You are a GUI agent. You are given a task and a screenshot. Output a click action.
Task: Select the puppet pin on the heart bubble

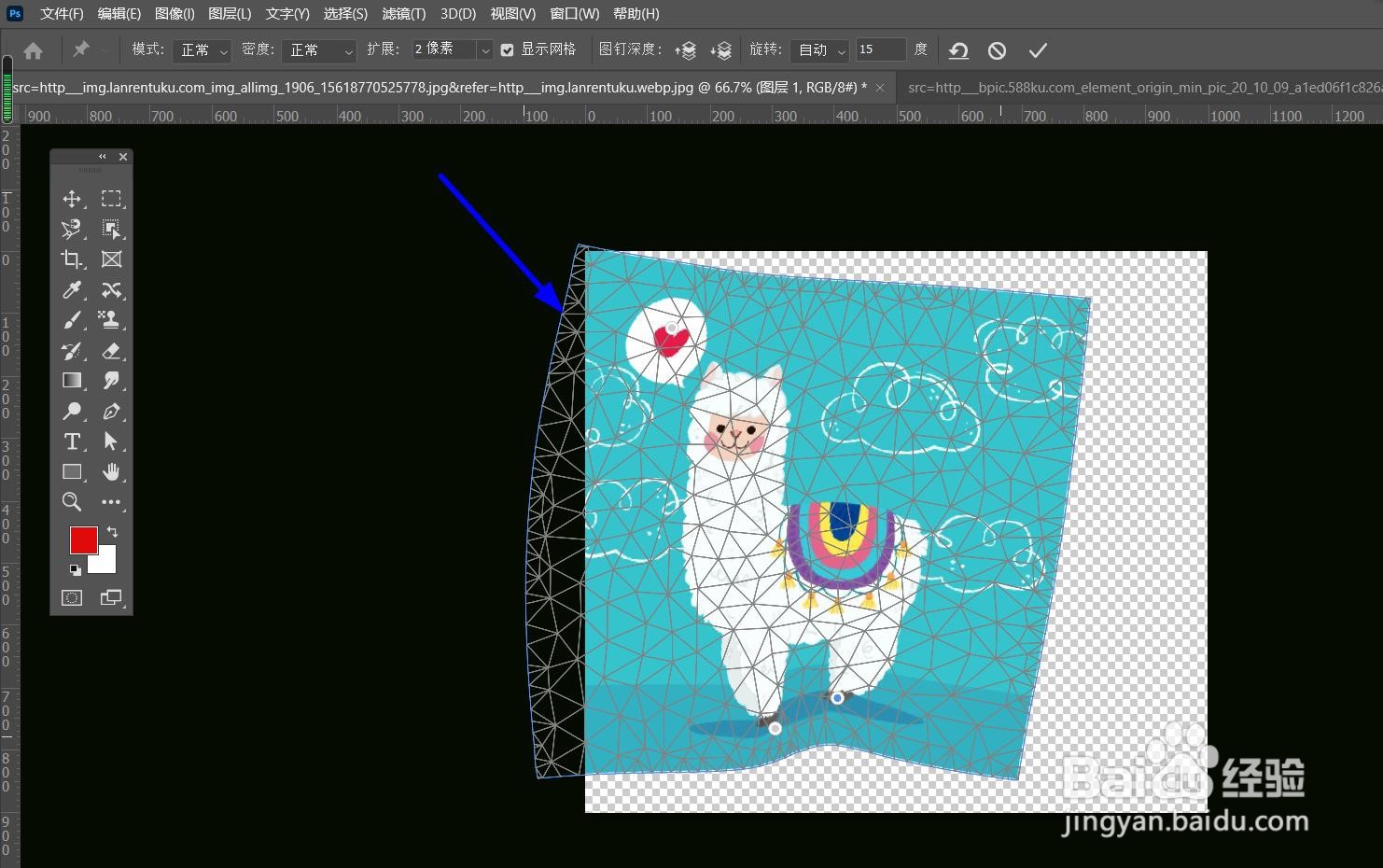pyautogui.click(x=672, y=328)
